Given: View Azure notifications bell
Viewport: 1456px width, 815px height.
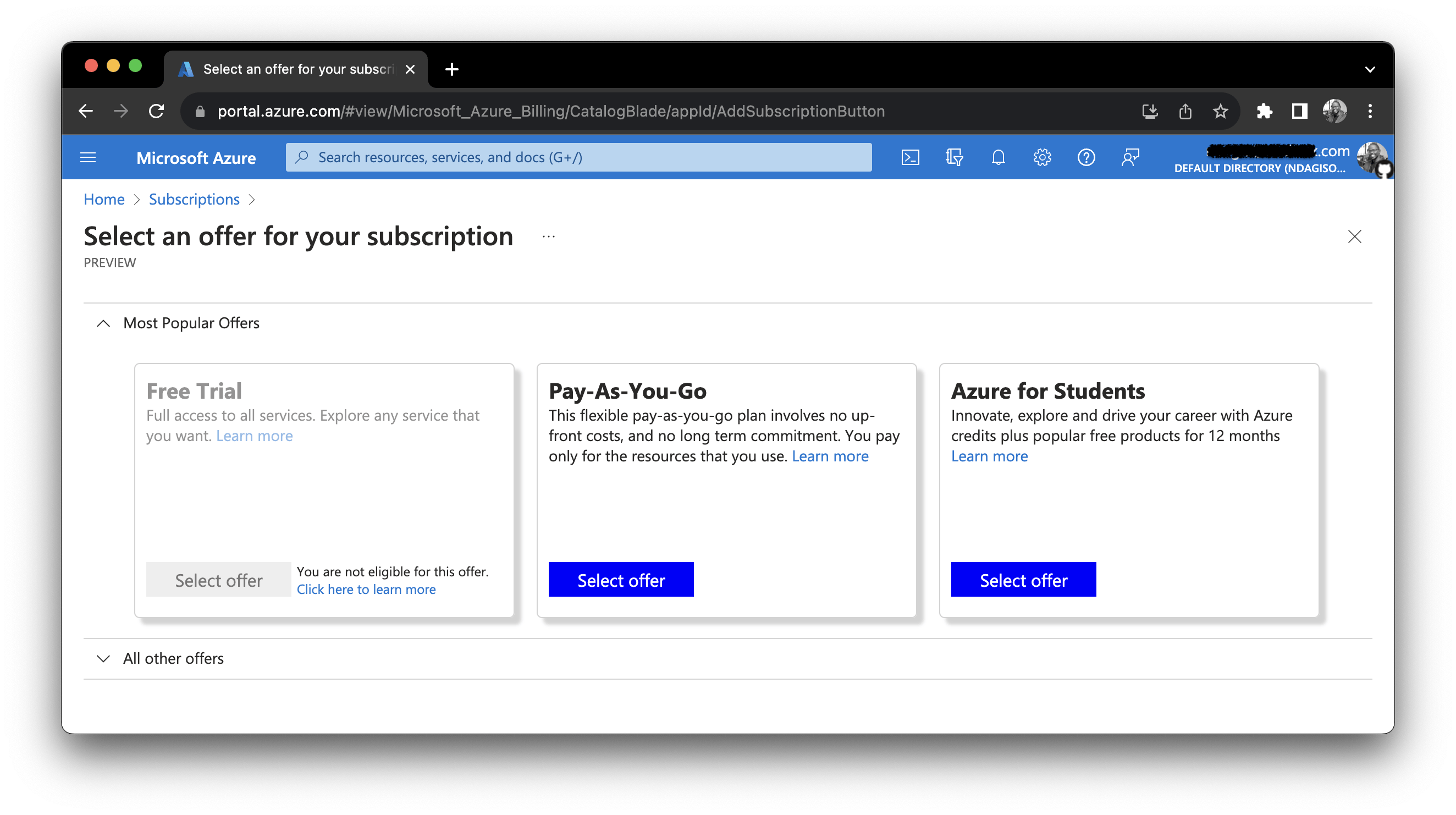Looking at the screenshot, I should (998, 157).
